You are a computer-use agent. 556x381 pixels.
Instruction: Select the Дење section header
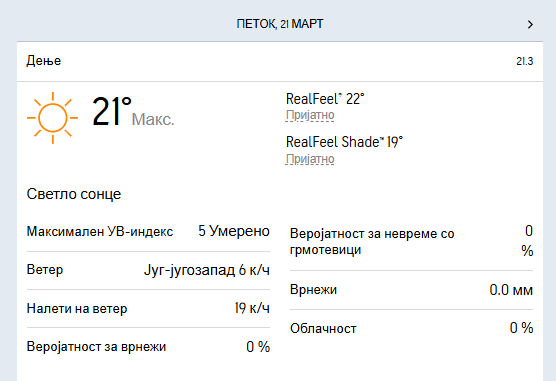click(280, 61)
